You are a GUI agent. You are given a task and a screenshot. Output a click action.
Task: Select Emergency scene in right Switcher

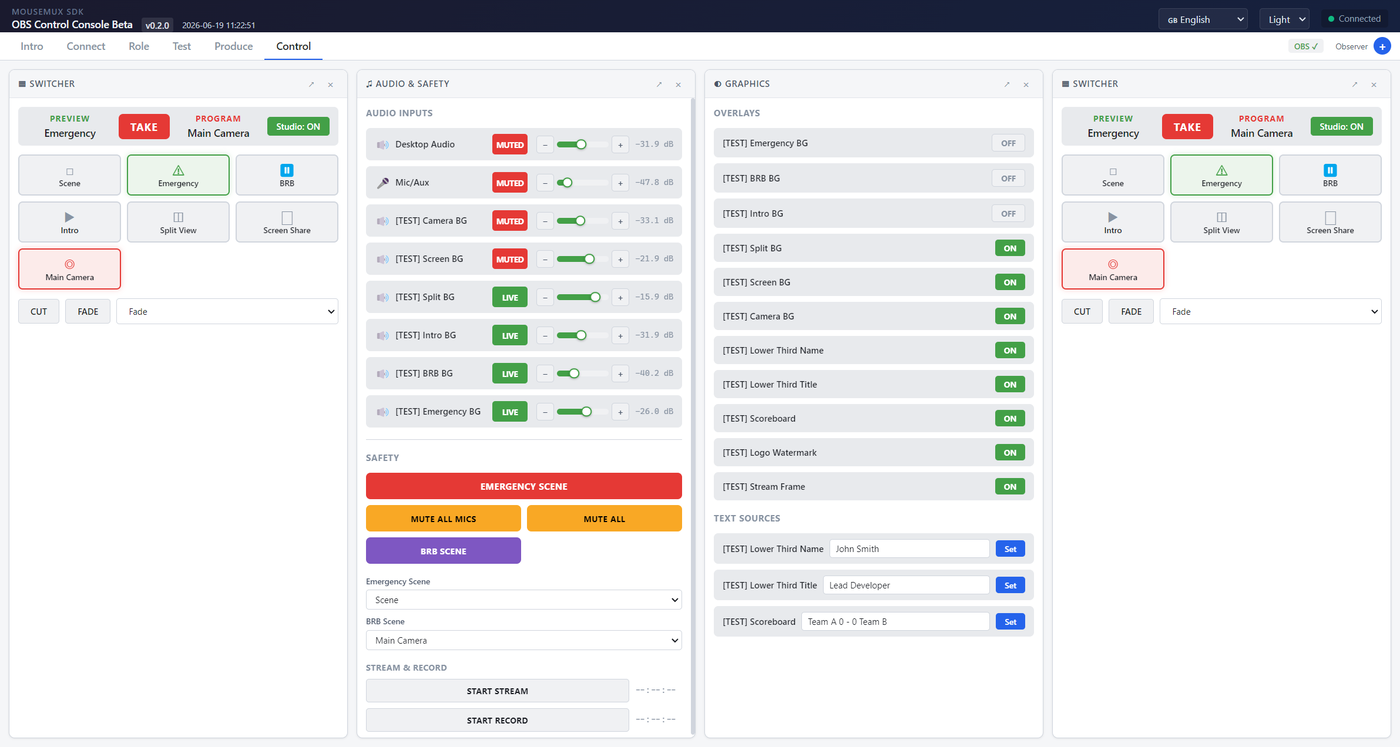(x=1221, y=175)
